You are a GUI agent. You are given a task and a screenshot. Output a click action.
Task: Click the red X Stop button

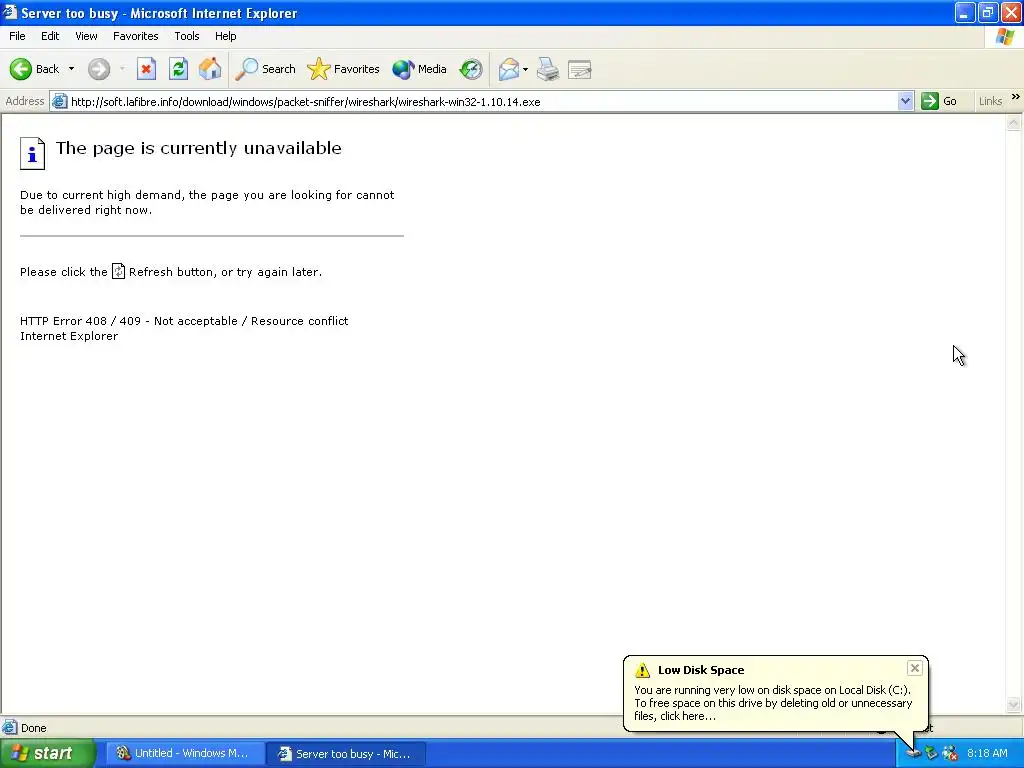point(146,69)
